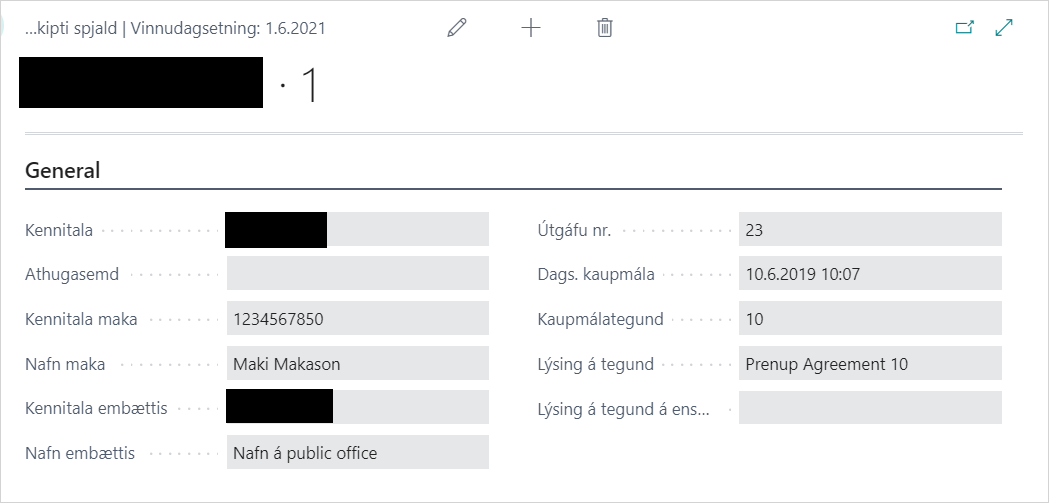Click the trash can delete icon
This screenshot has width=1049, height=503.
[604, 28]
